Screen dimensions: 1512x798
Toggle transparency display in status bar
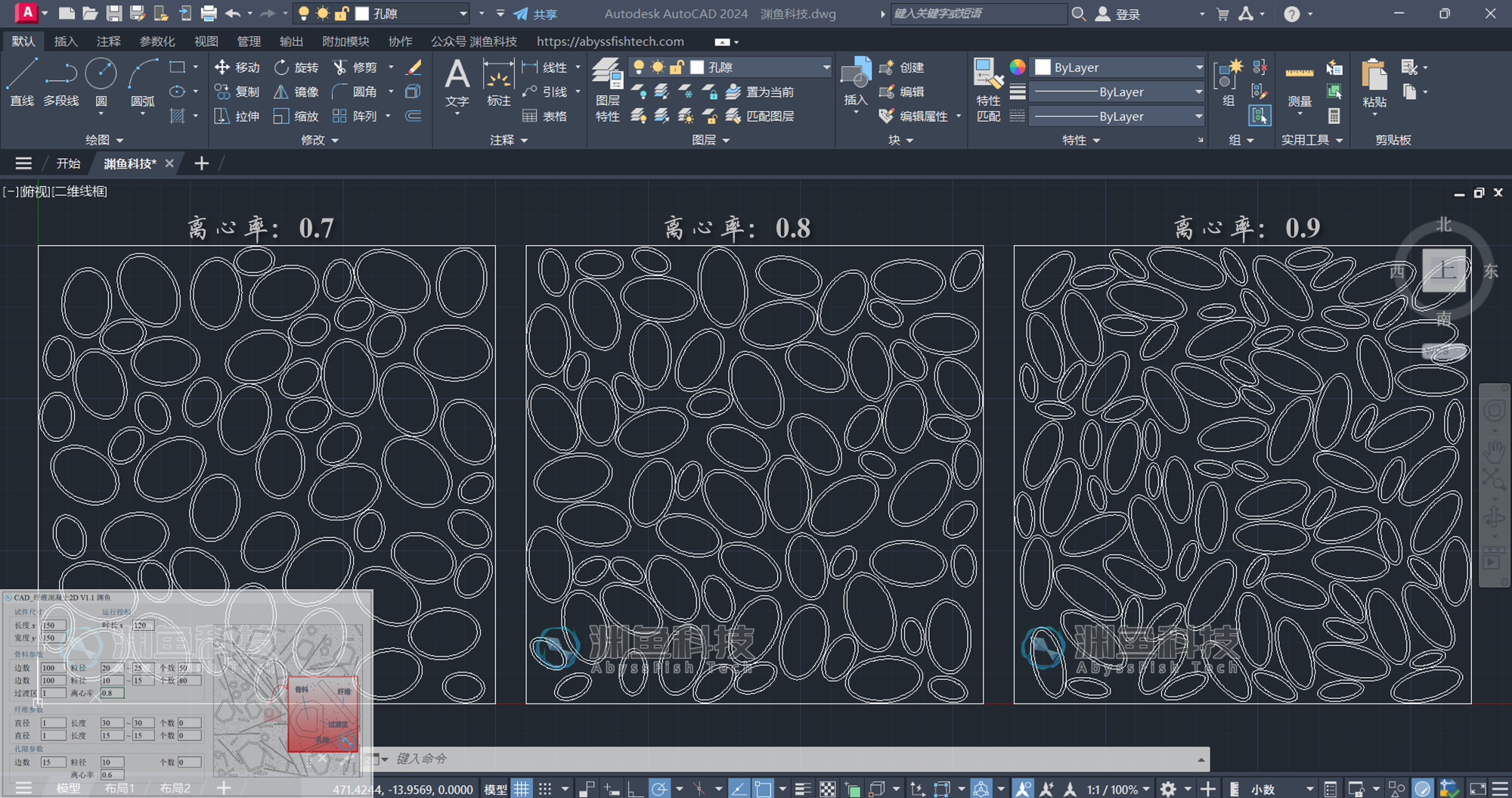(828, 789)
